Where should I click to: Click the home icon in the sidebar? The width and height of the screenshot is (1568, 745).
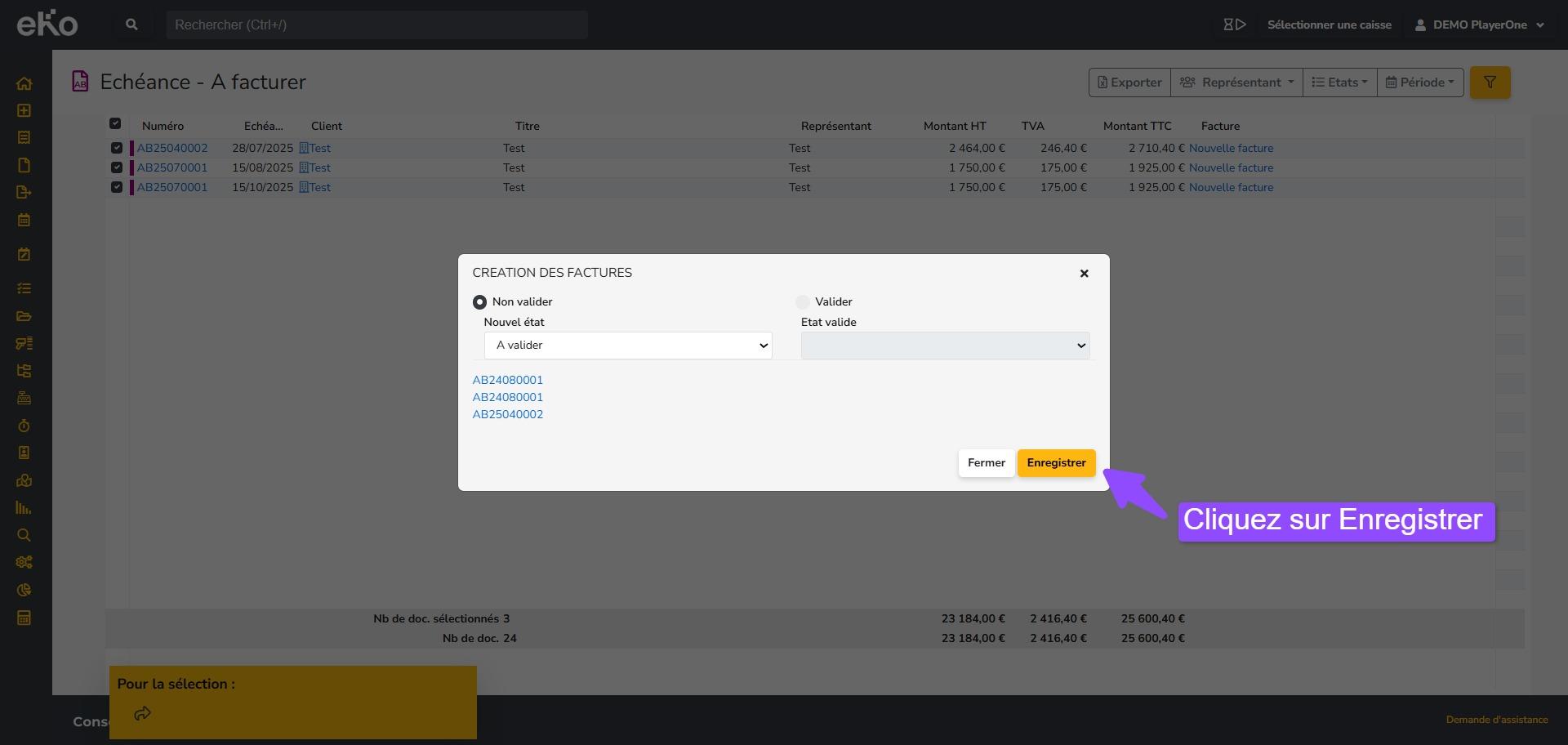pos(24,83)
